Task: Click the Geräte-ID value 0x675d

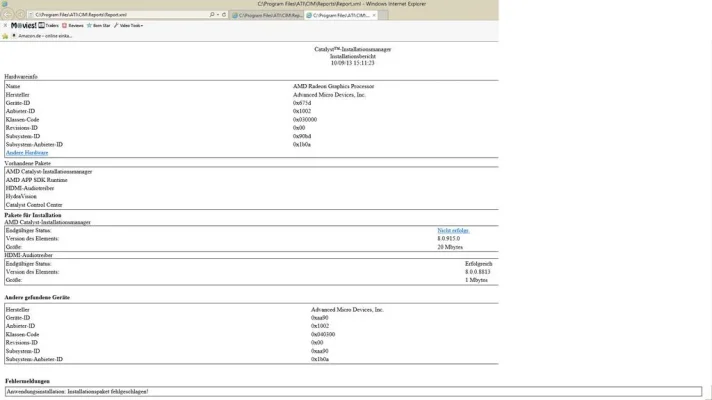Action: click(302, 103)
